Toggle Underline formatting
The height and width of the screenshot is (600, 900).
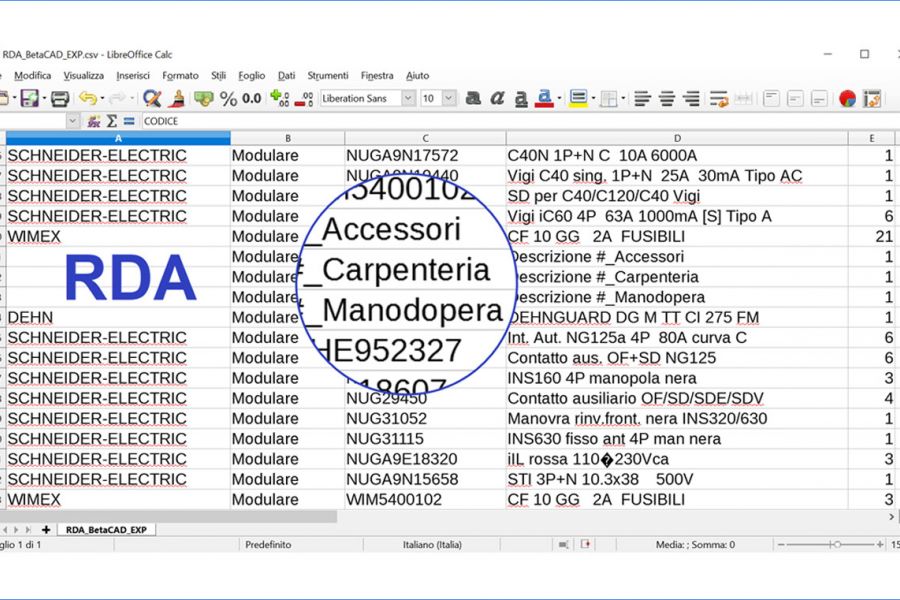[521, 99]
